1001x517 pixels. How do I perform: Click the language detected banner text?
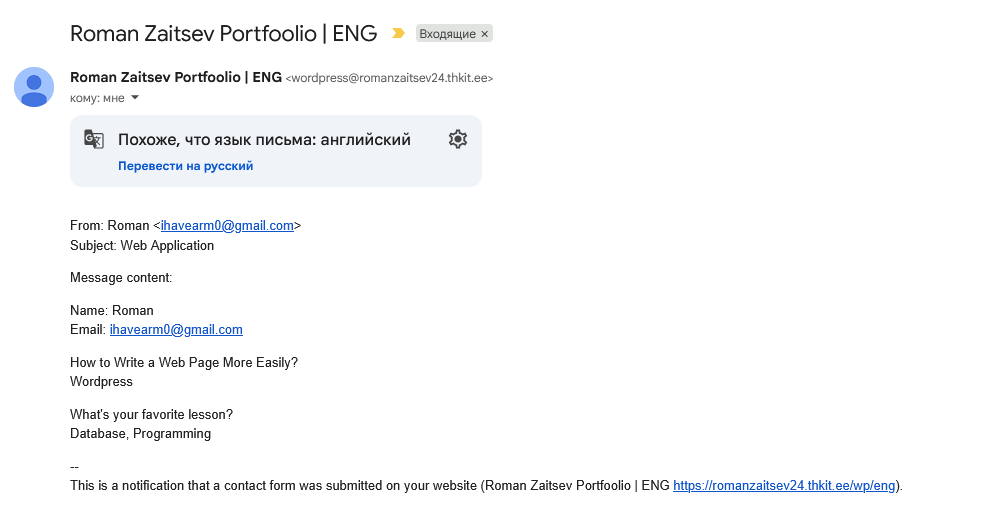(264, 140)
